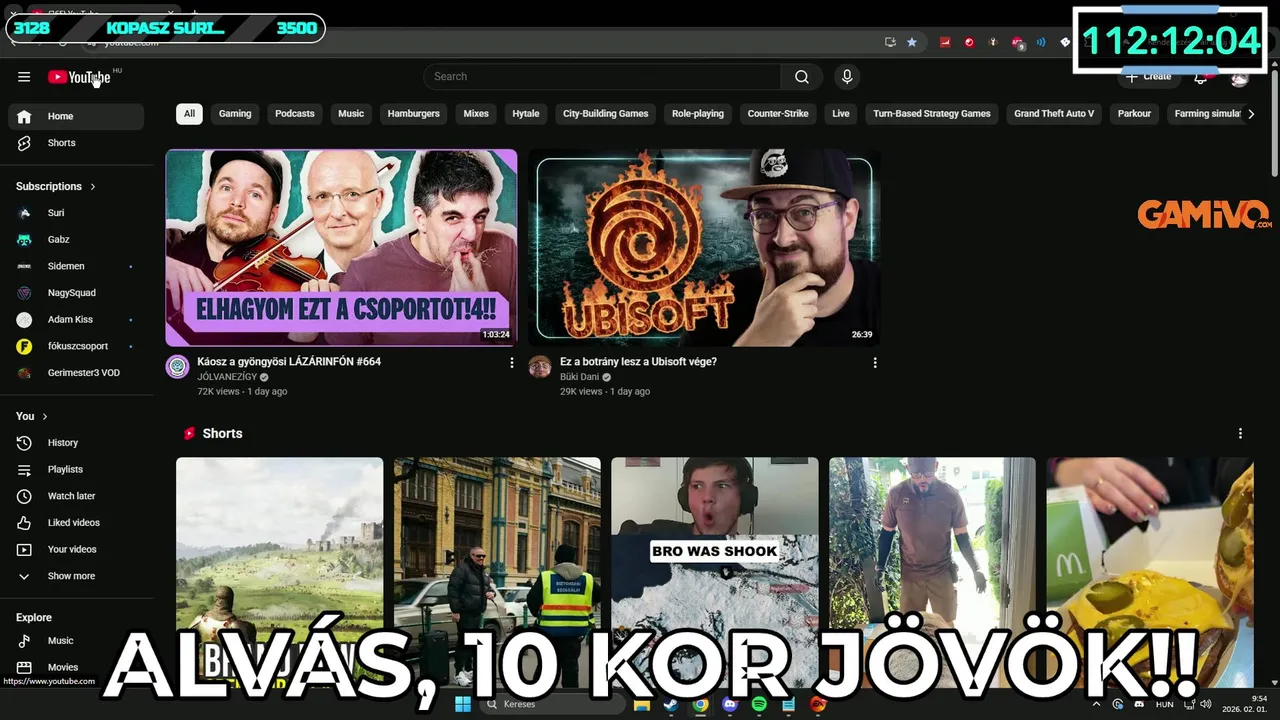The height and width of the screenshot is (720, 1280).
Task: Open File Explorer from the taskbar
Action: 641,705
